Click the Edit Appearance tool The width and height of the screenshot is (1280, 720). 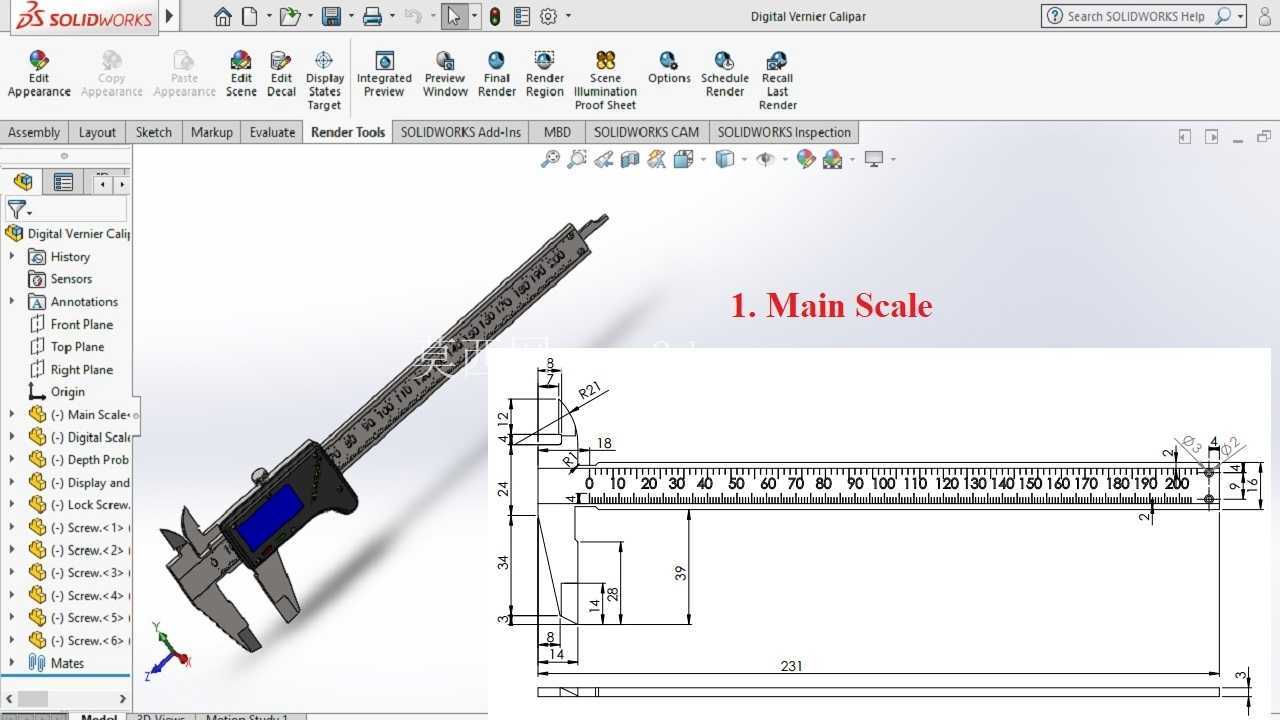tap(39, 74)
